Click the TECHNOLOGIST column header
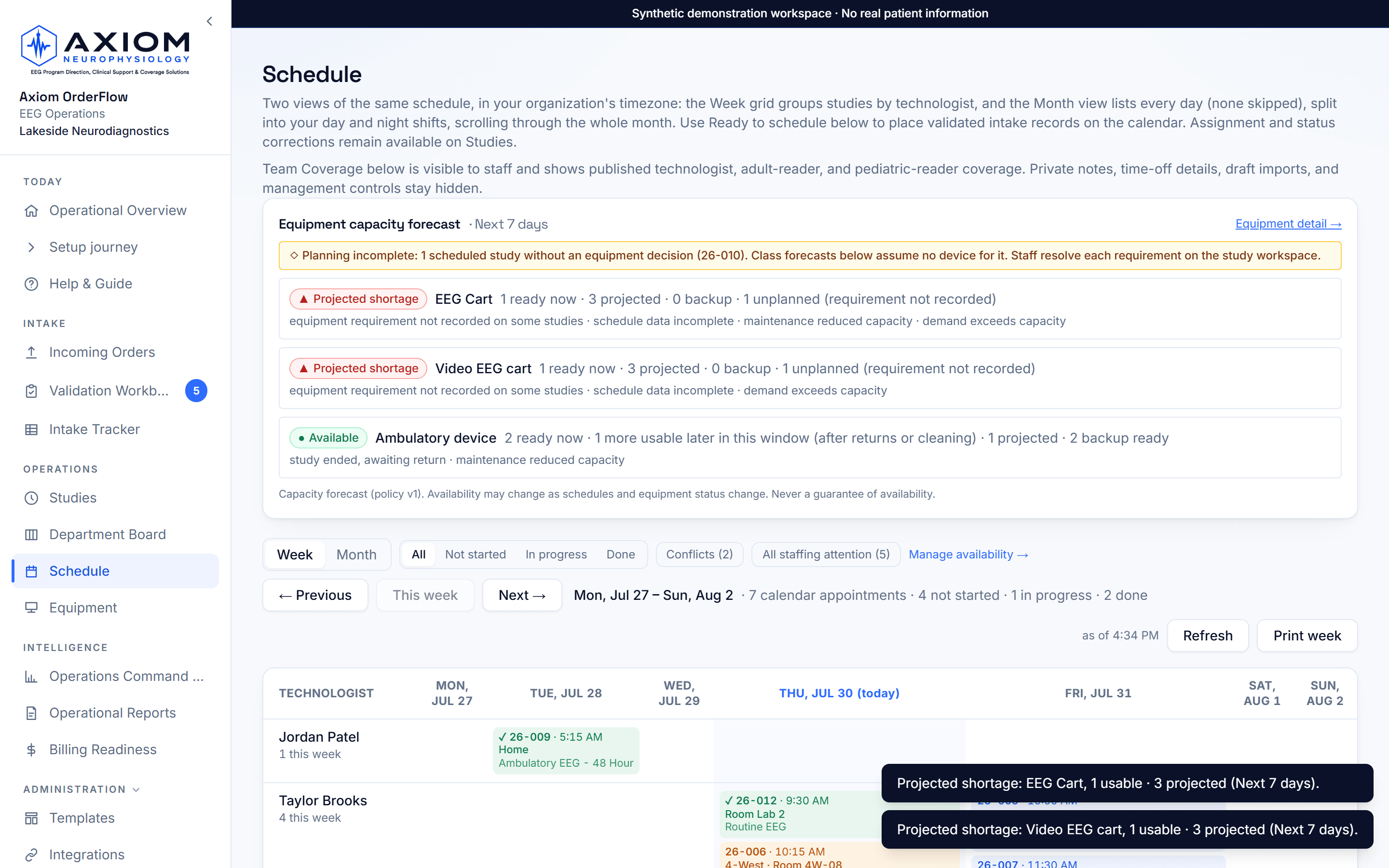The image size is (1389, 868). click(326, 693)
